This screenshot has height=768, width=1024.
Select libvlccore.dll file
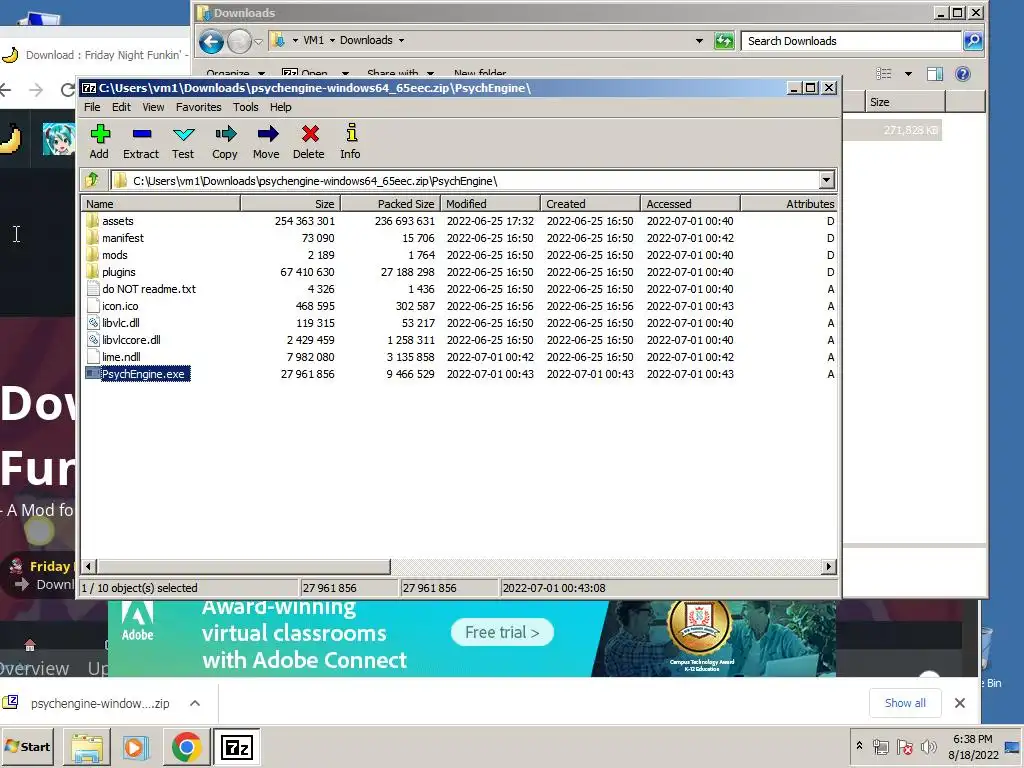(131, 340)
